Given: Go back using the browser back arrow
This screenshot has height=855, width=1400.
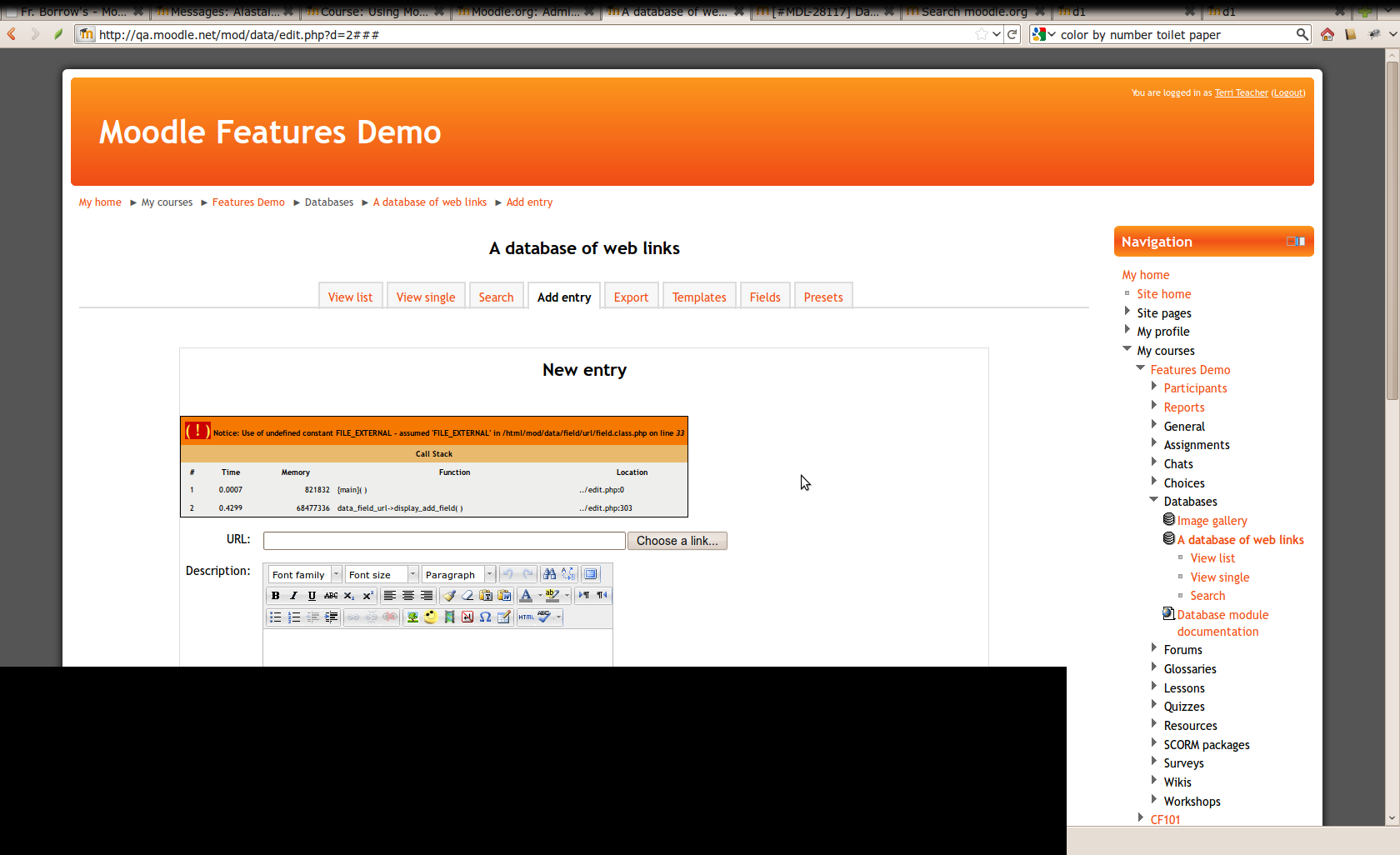Looking at the screenshot, I should (12, 34).
